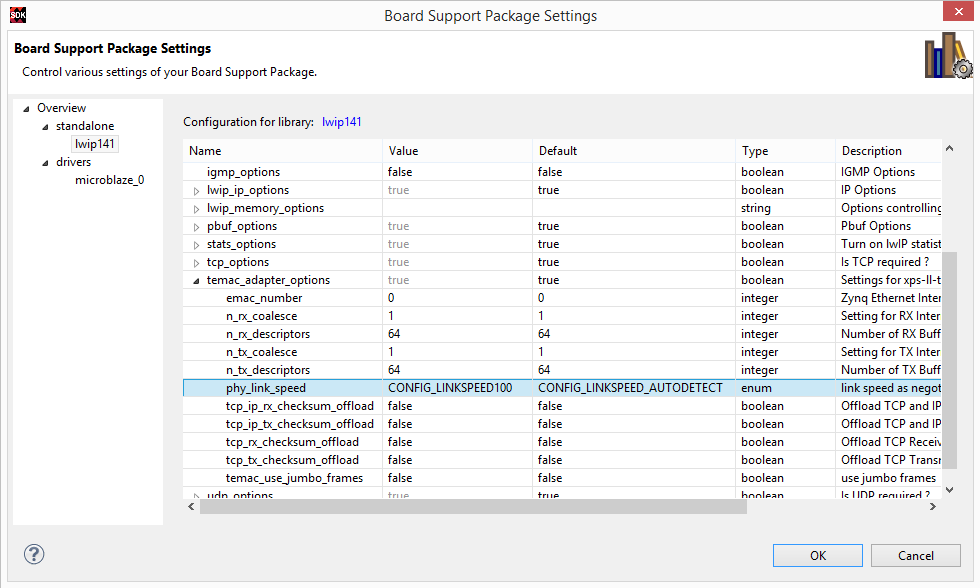
Task: Click the SDK logo in title bar
Action: click(18, 15)
